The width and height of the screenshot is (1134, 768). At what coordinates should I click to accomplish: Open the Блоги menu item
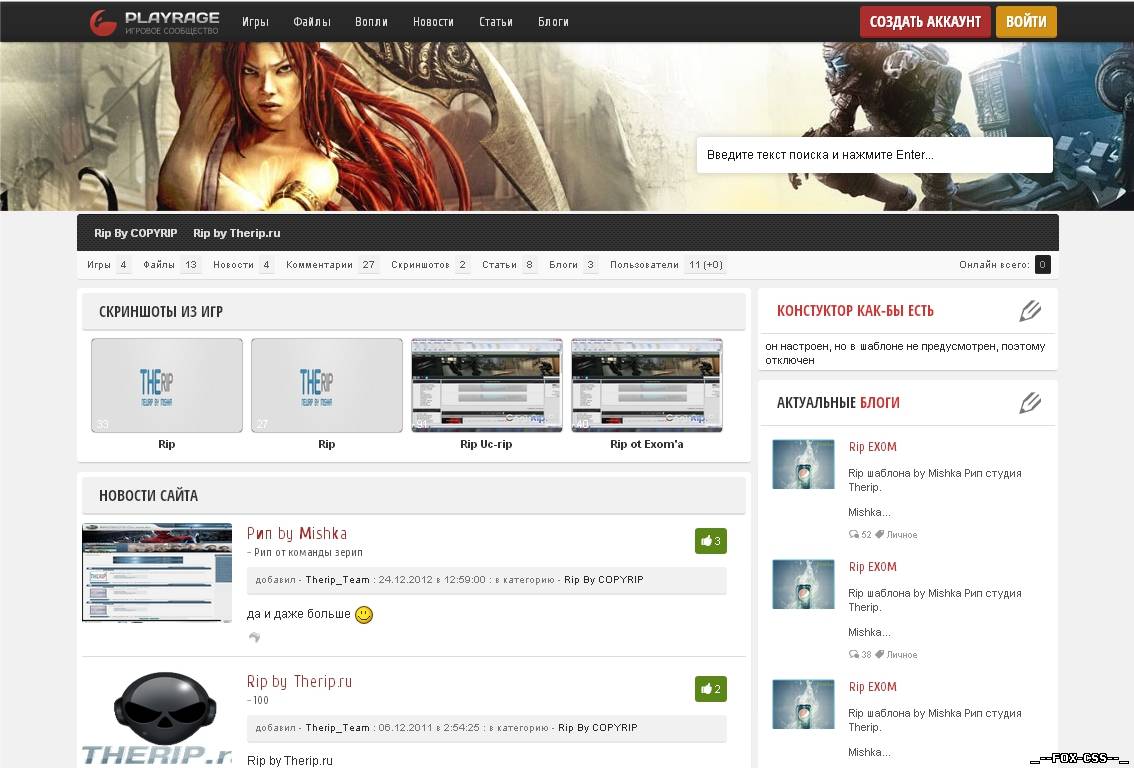coord(553,22)
